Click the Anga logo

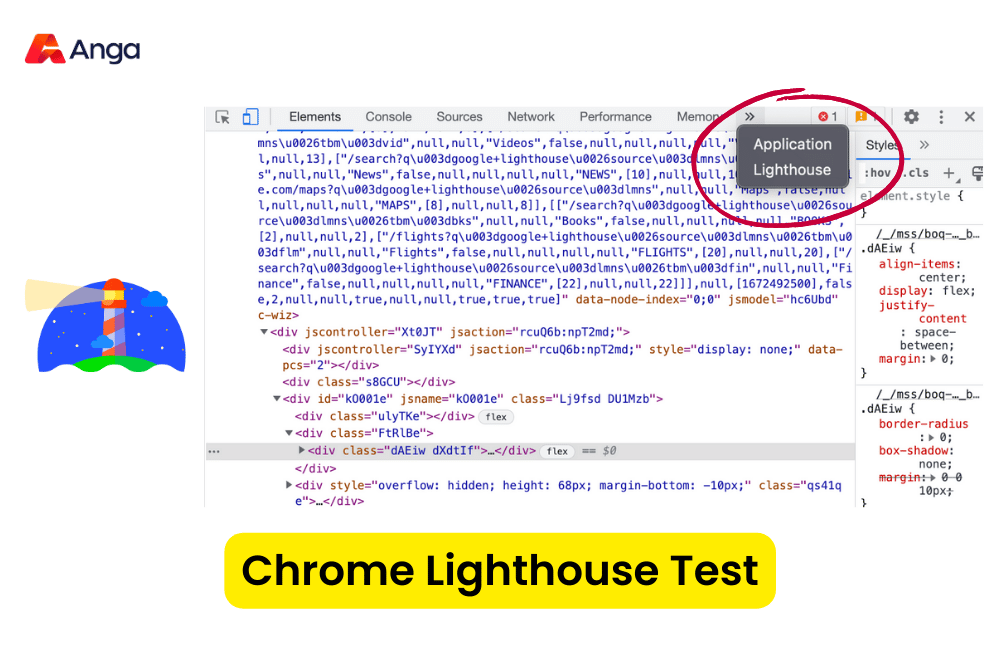click(82, 49)
